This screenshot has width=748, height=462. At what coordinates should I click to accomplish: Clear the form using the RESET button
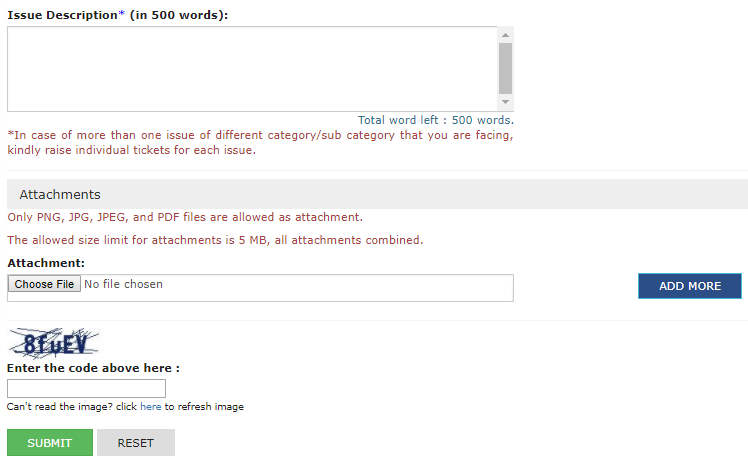(x=136, y=442)
